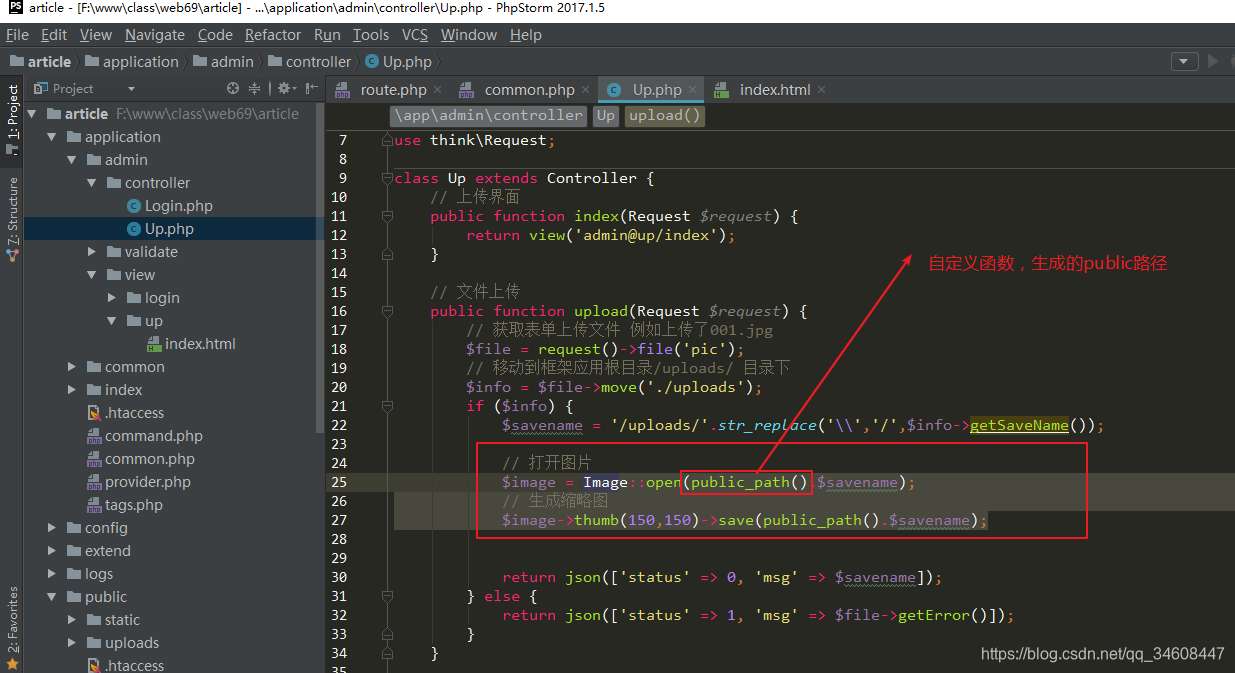The width and height of the screenshot is (1235, 673).
Task: Click the provider.php file icon
Action: coord(94,482)
